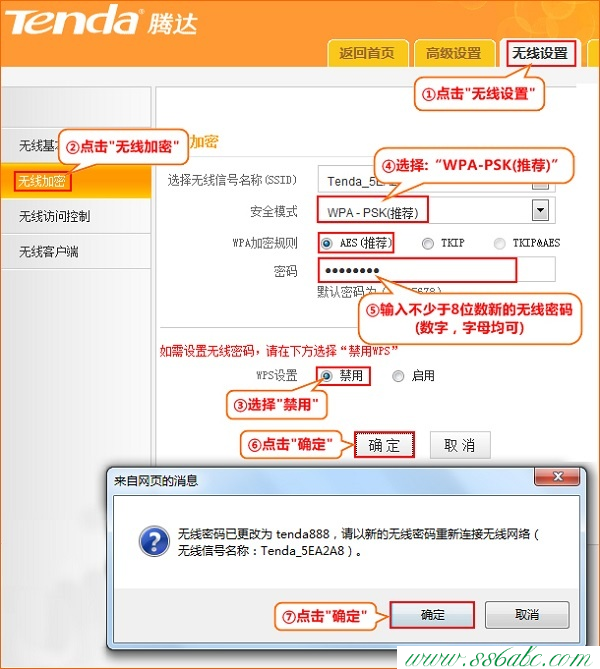
Task: Select the TKIP&AES radio button
Action: point(498,243)
